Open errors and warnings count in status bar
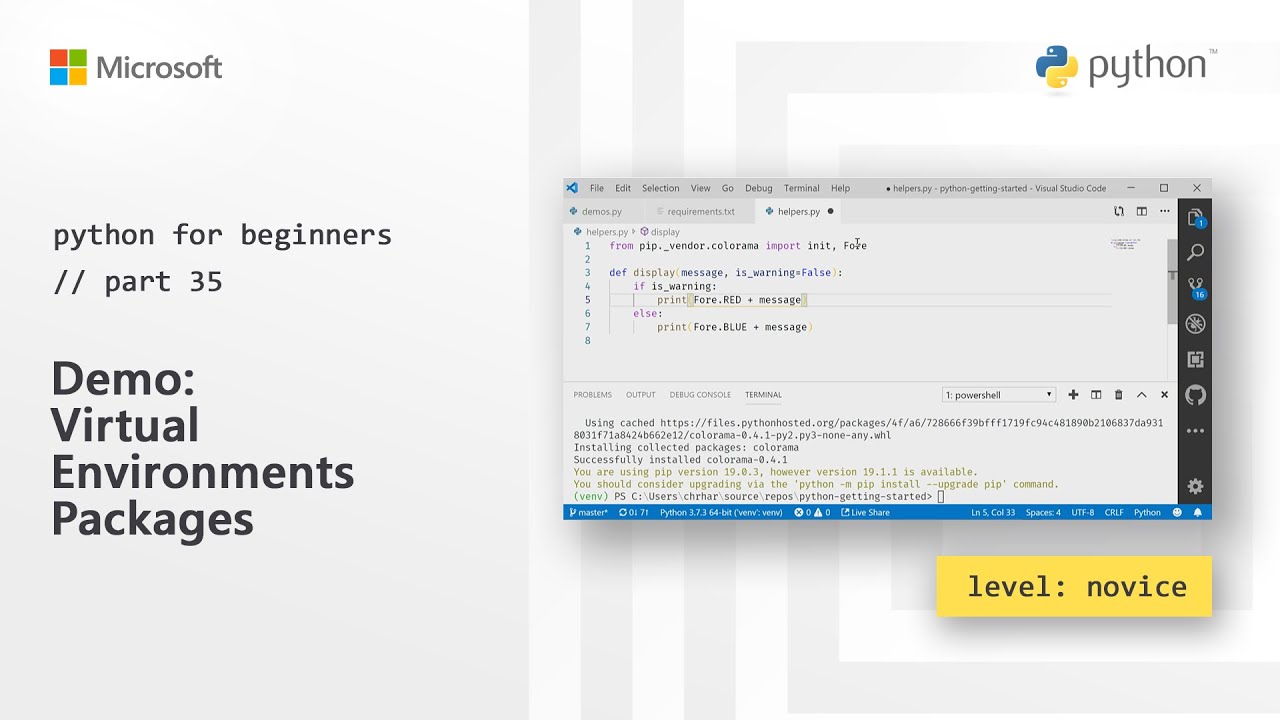The height and width of the screenshot is (720, 1280). tap(812, 512)
